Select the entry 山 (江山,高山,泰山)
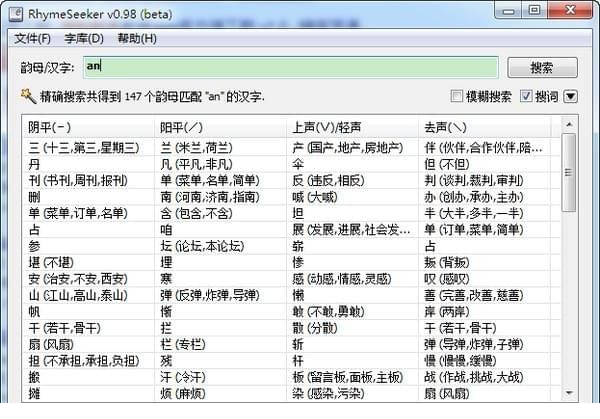 (78, 295)
